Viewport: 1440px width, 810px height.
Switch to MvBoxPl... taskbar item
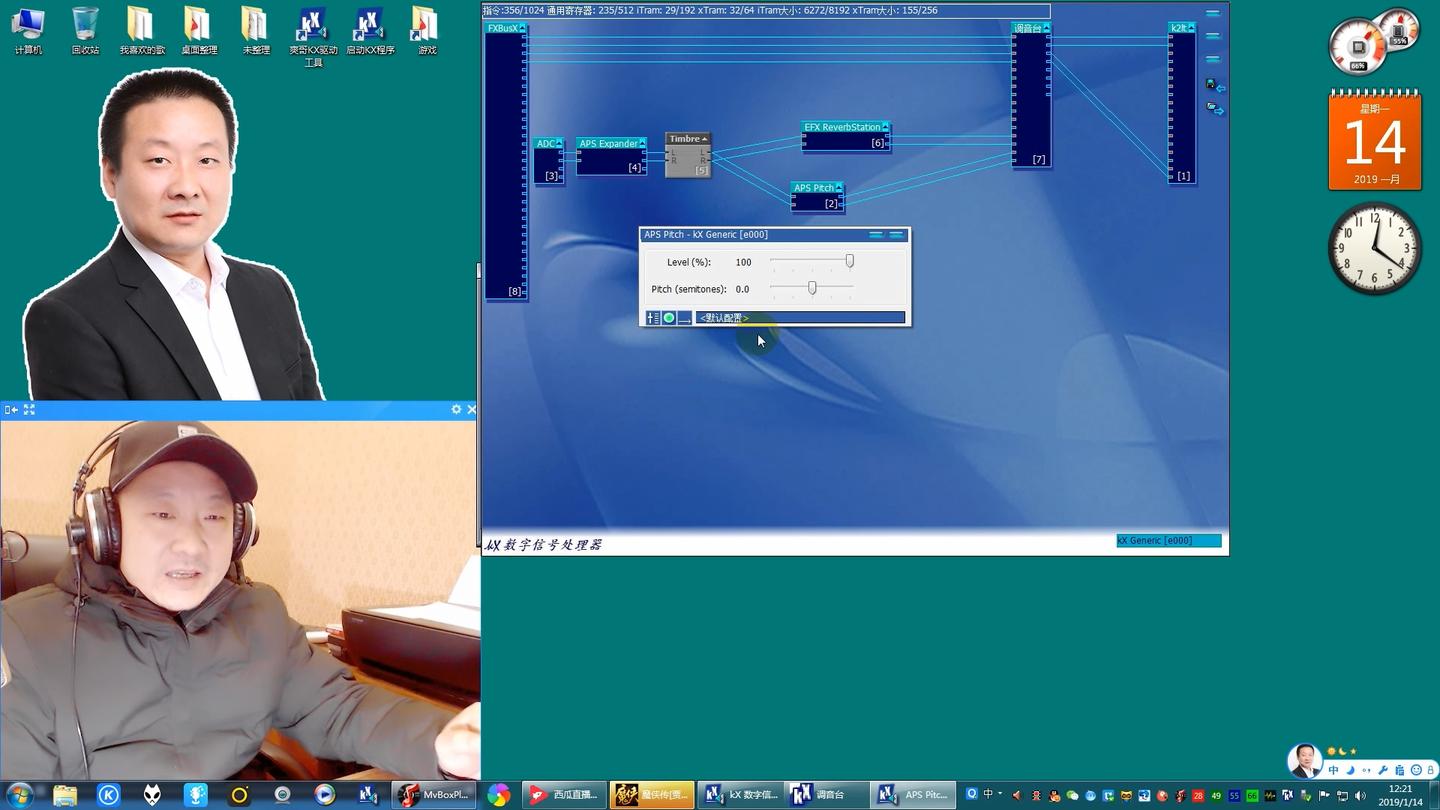[x=434, y=795]
